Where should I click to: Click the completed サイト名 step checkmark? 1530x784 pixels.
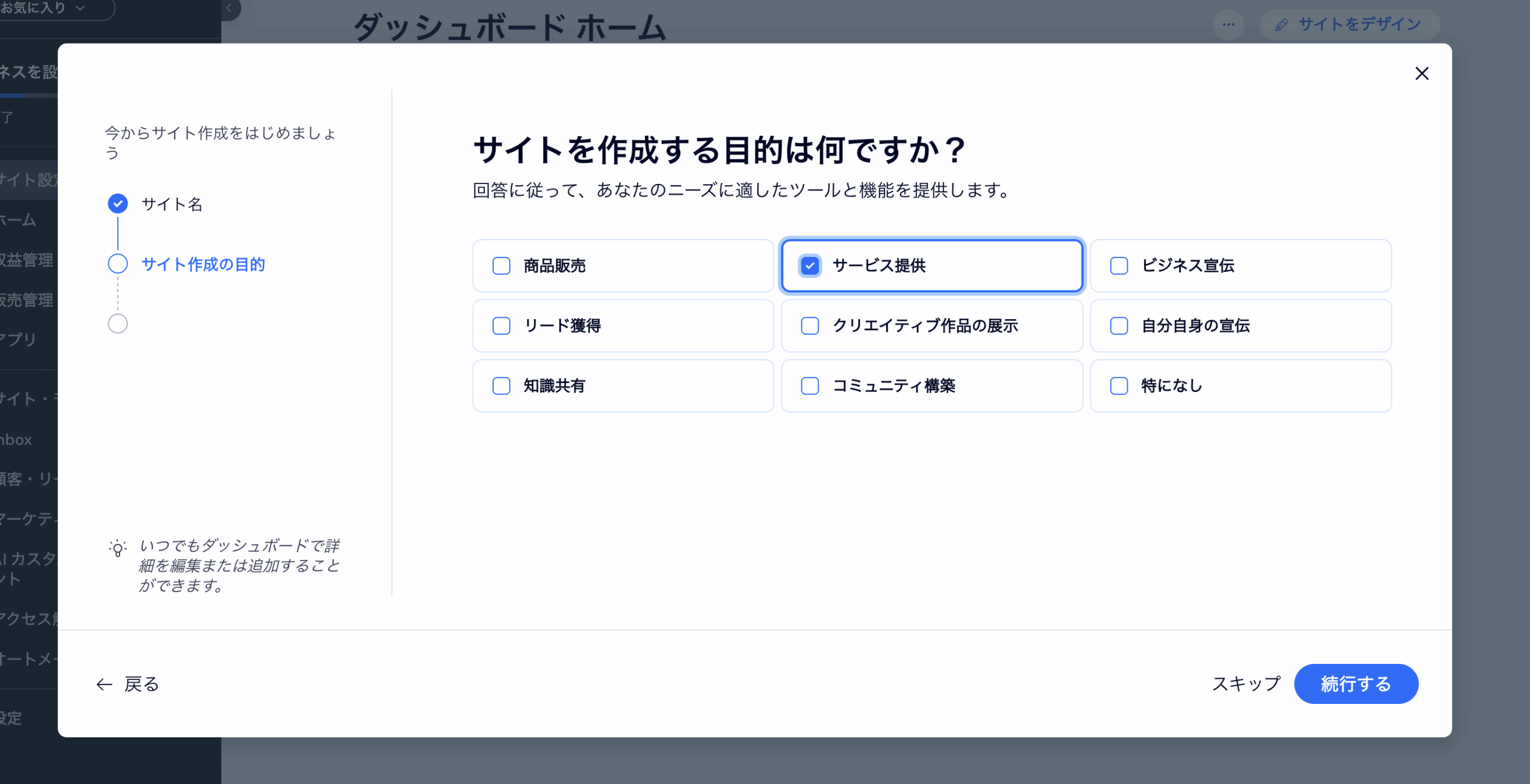(118, 204)
